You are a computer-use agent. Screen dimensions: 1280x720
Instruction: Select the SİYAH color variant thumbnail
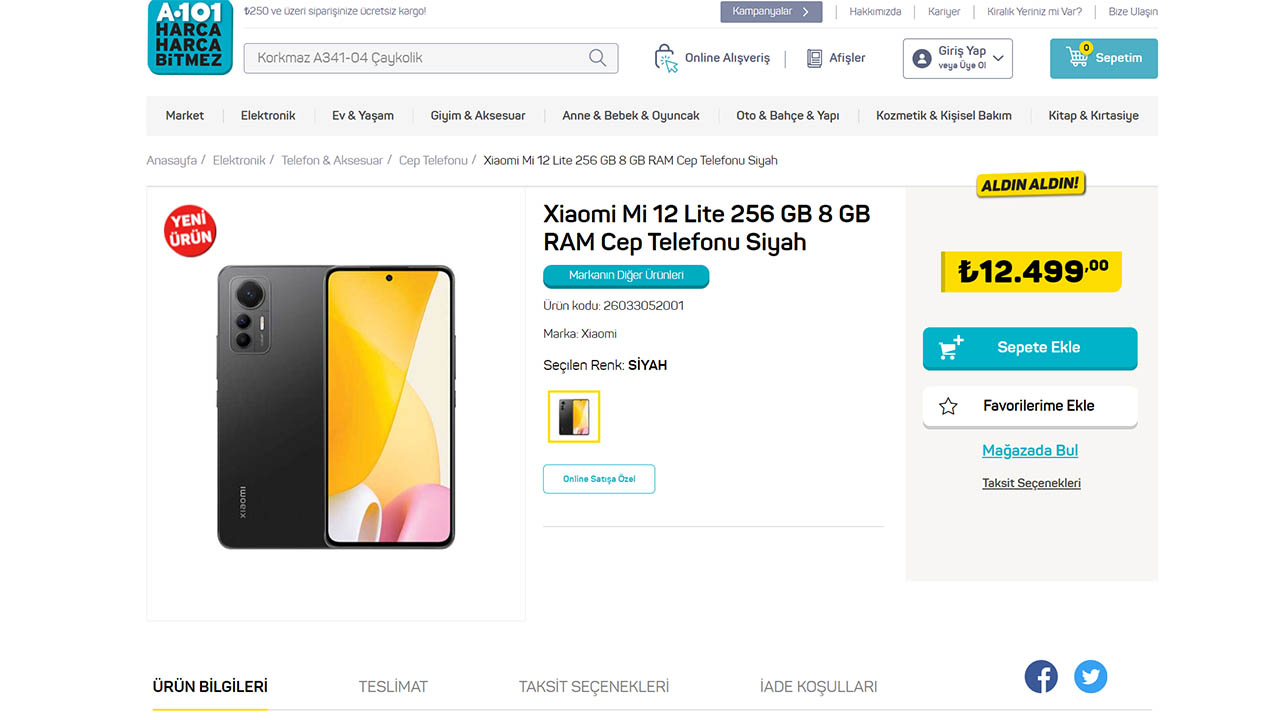tap(574, 417)
